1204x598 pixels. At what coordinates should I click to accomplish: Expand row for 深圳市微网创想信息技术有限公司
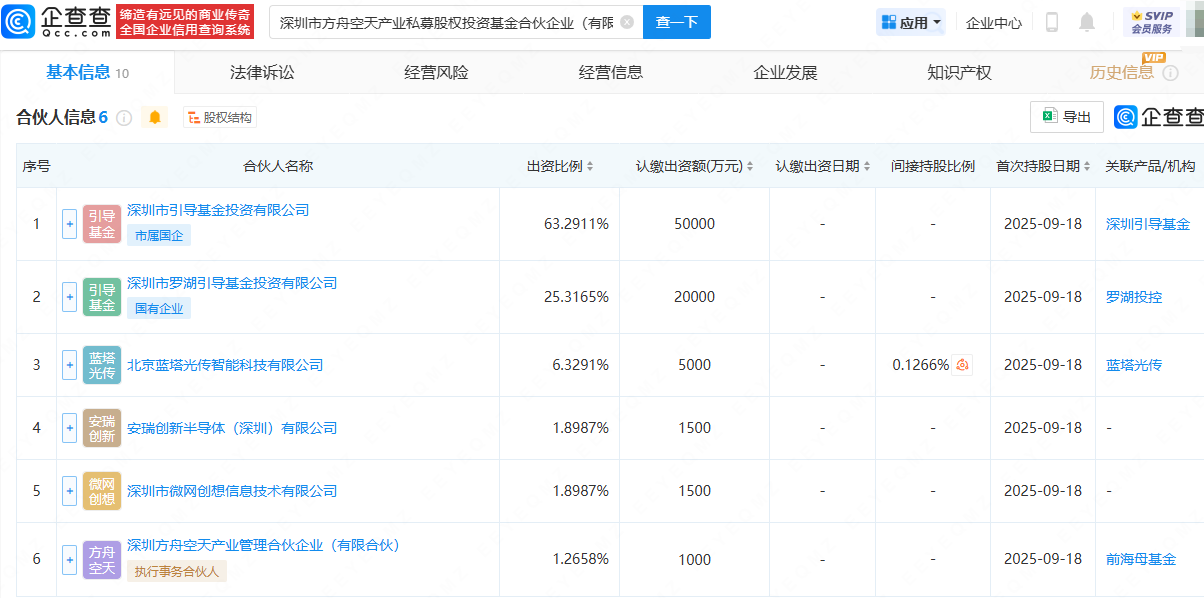(69, 491)
